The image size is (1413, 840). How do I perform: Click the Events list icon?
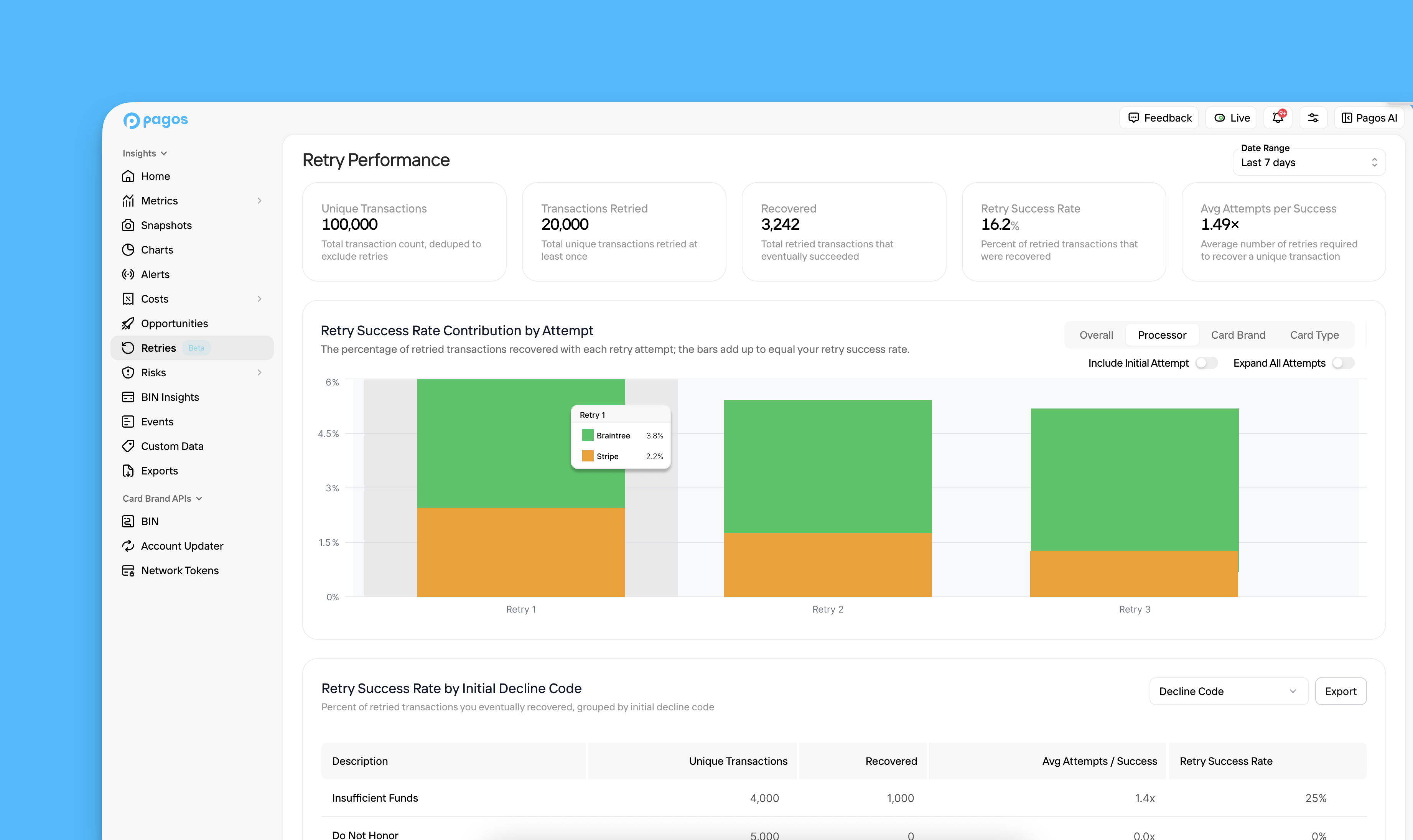[x=128, y=422]
